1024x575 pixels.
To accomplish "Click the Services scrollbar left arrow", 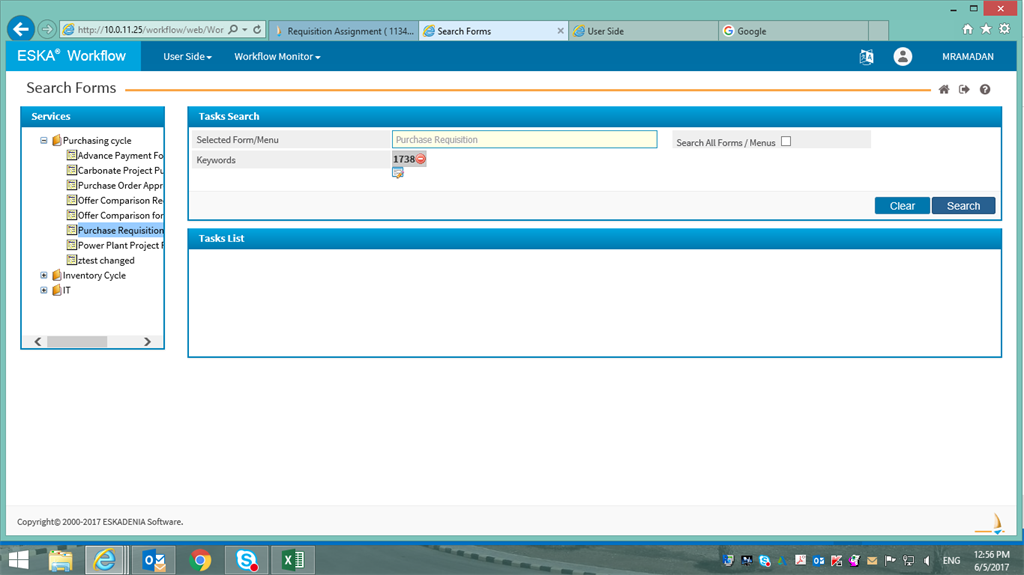I will click(38, 342).
